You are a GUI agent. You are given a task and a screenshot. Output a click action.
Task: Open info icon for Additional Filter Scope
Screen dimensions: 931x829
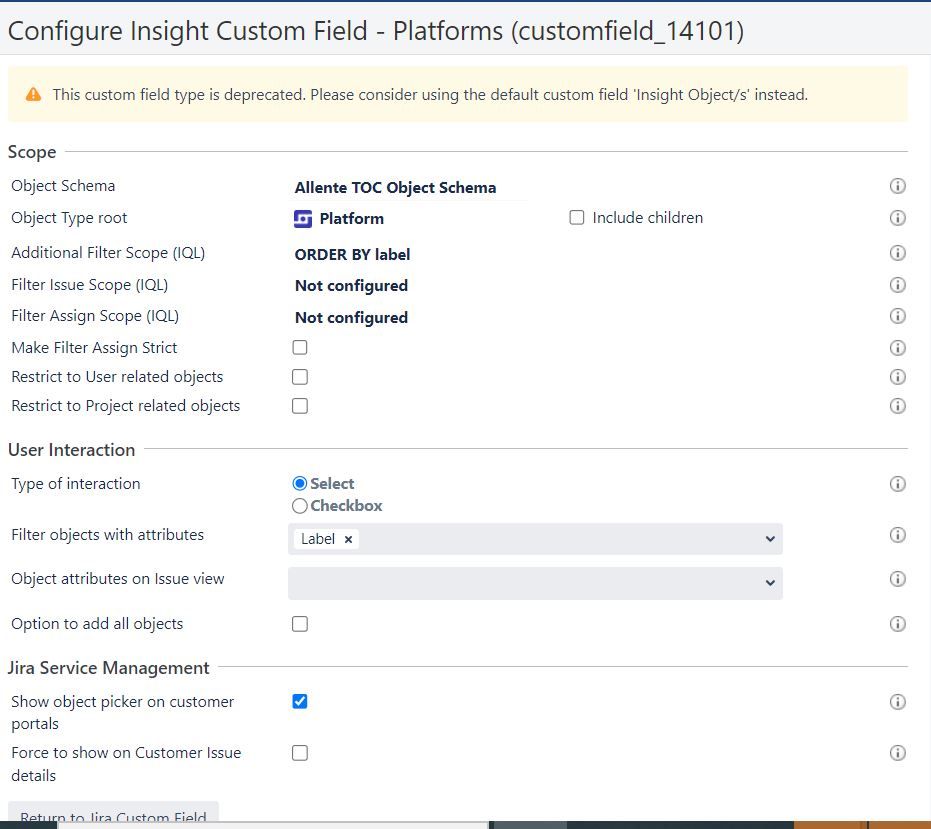coord(897,253)
